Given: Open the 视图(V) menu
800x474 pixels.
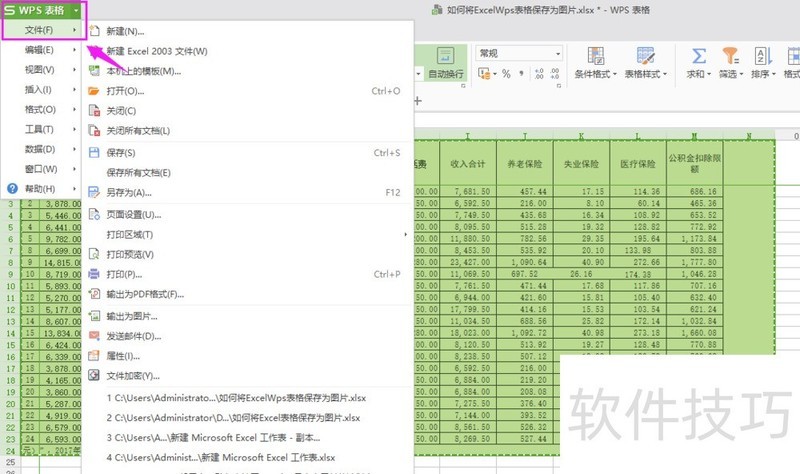Looking at the screenshot, I should click(x=42, y=70).
